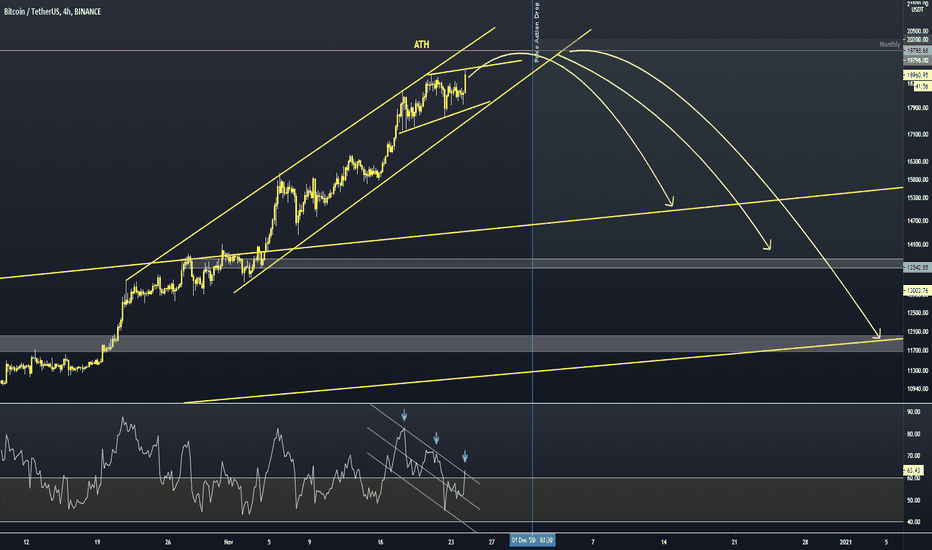Image resolution: width=932 pixels, height=550 pixels.
Task: Open the USDT currency selector on price axis
Action: pos(917,10)
